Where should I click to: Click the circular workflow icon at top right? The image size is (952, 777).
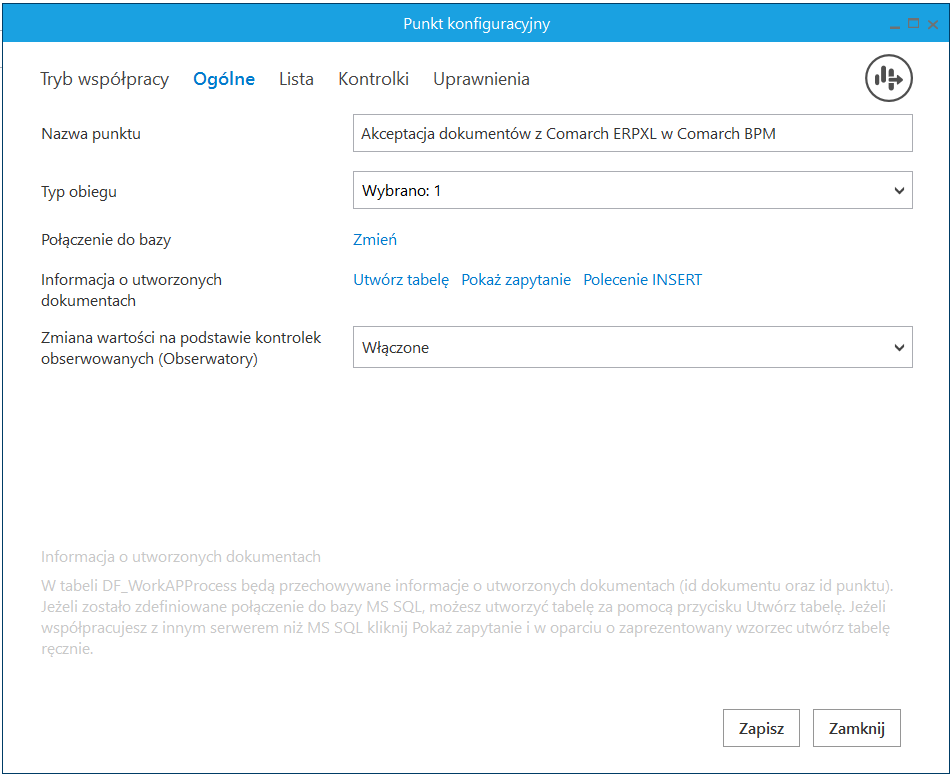[888, 78]
